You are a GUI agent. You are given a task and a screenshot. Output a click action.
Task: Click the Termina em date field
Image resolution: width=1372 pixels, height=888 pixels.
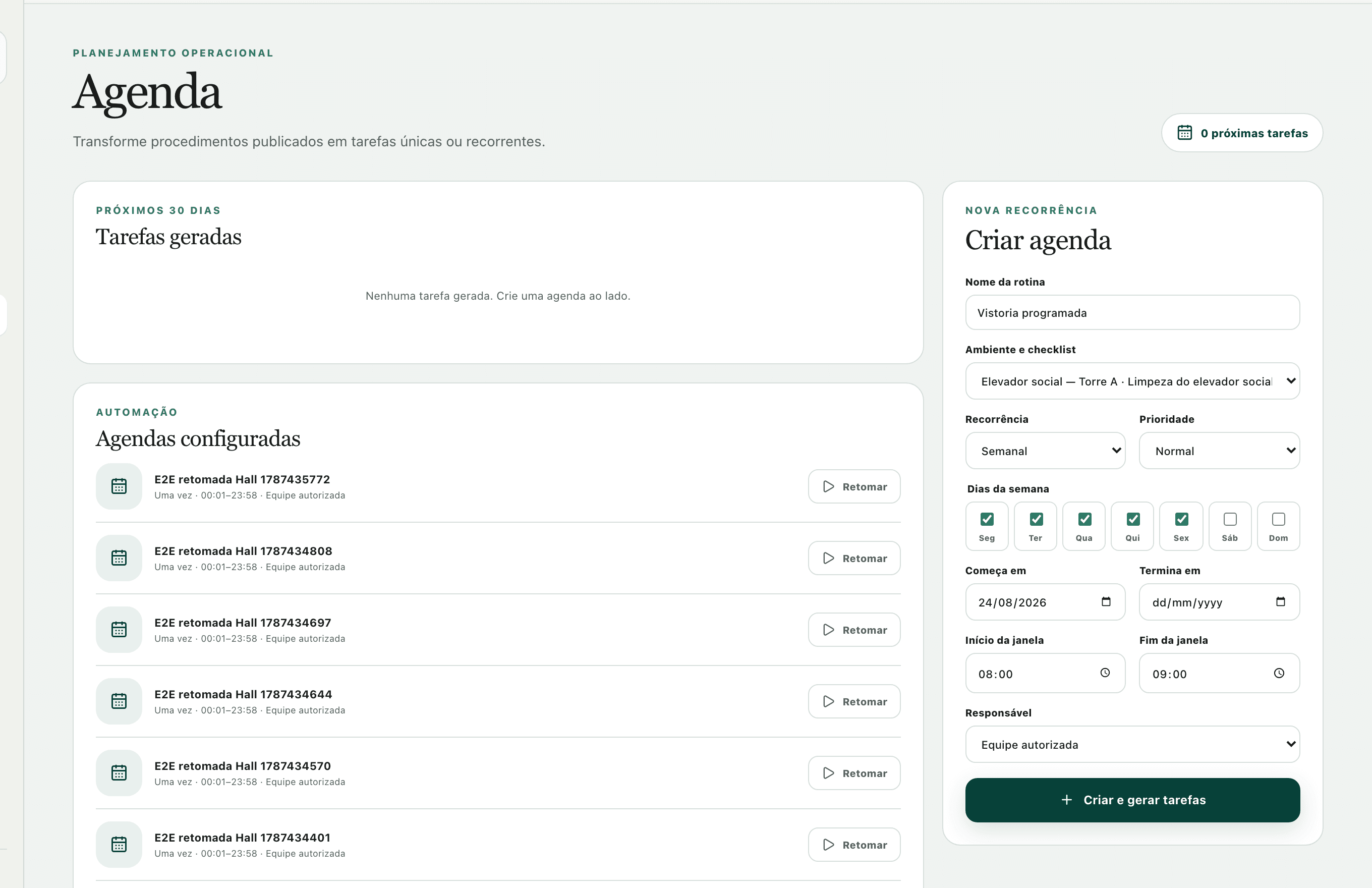click(1219, 601)
